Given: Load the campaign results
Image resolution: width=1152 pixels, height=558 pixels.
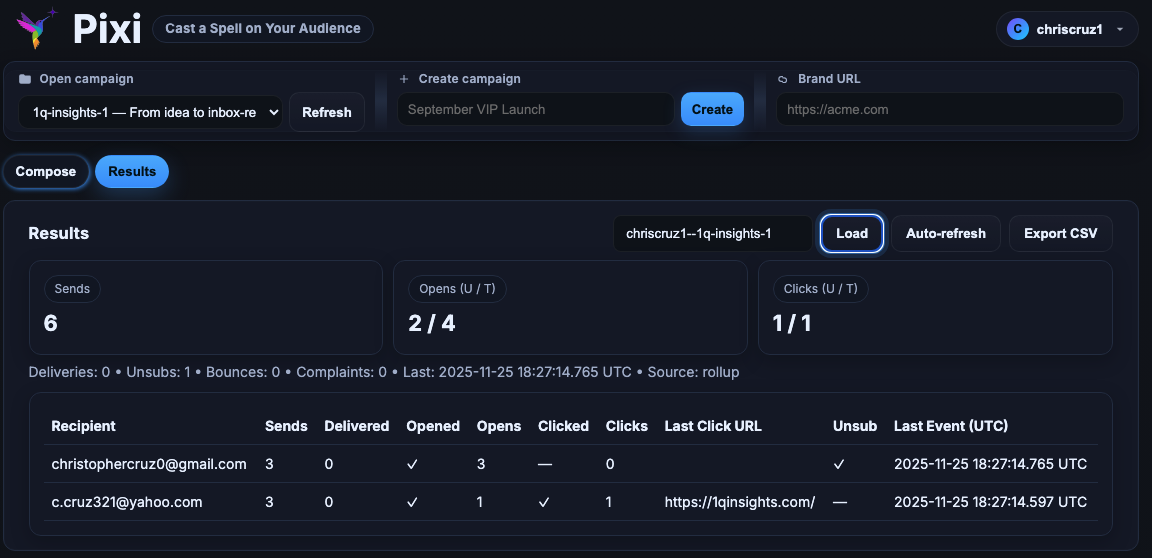Looking at the screenshot, I should [x=852, y=233].
